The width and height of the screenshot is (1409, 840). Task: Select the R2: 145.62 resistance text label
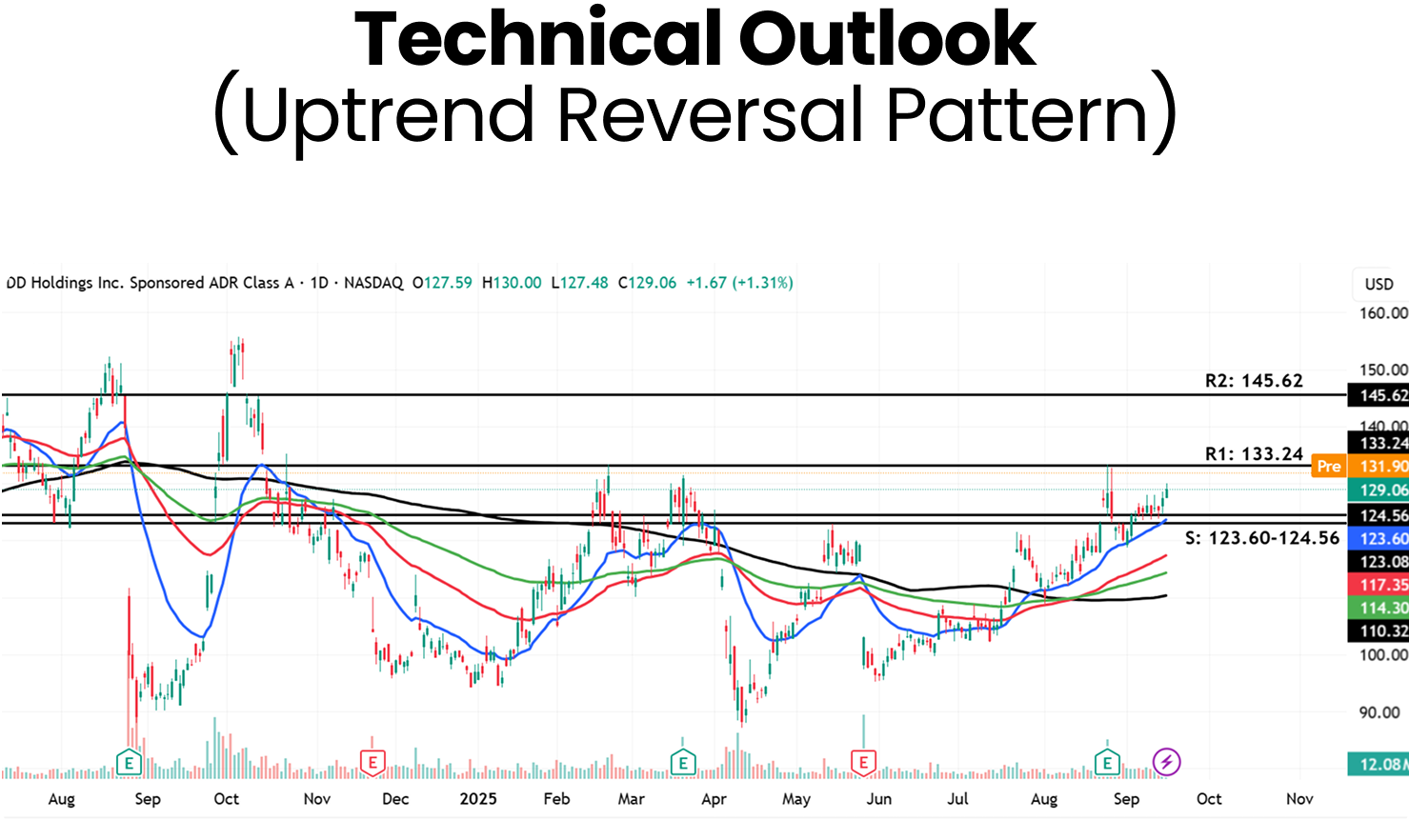(1254, 381)
